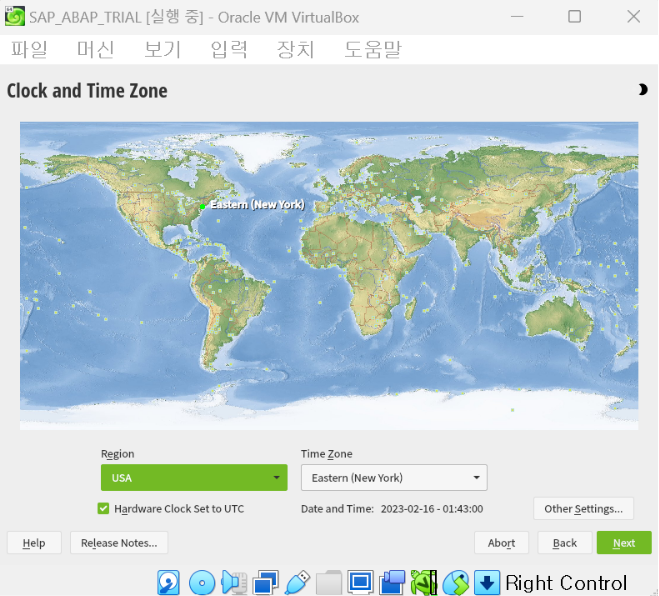Click the hard disk activity status icon
Image resolution: width=659 pixels, height=596 pixels.
169,583
